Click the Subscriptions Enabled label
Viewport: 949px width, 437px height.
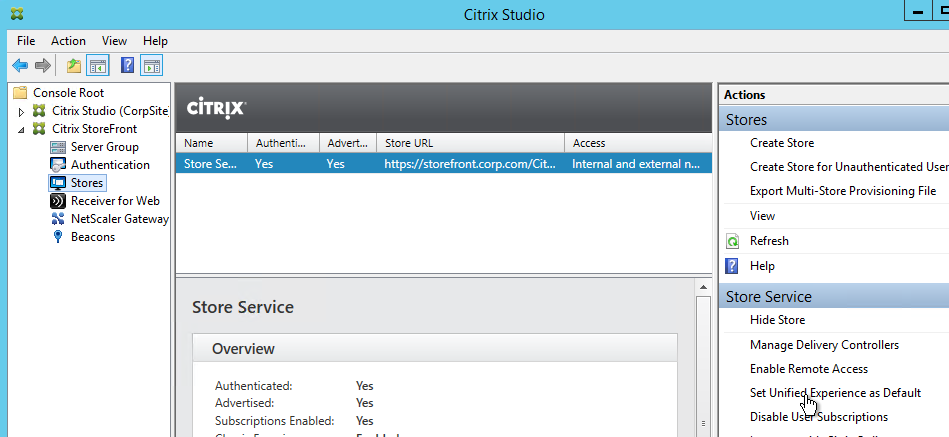coord(274,421)
